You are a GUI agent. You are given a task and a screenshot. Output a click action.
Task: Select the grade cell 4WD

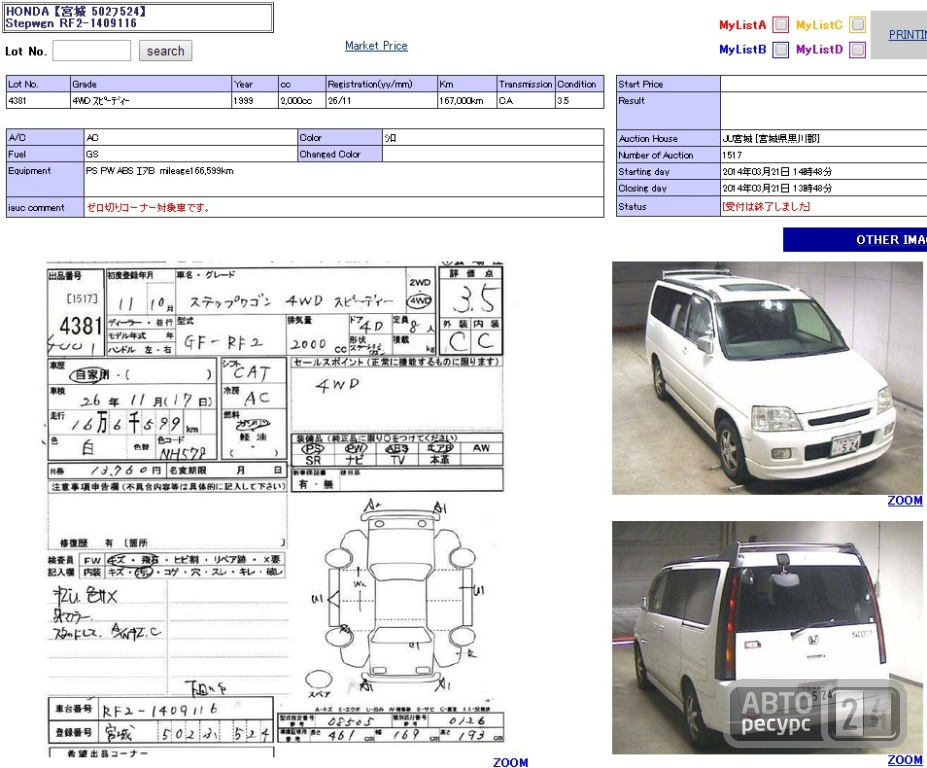pos(151,101)
